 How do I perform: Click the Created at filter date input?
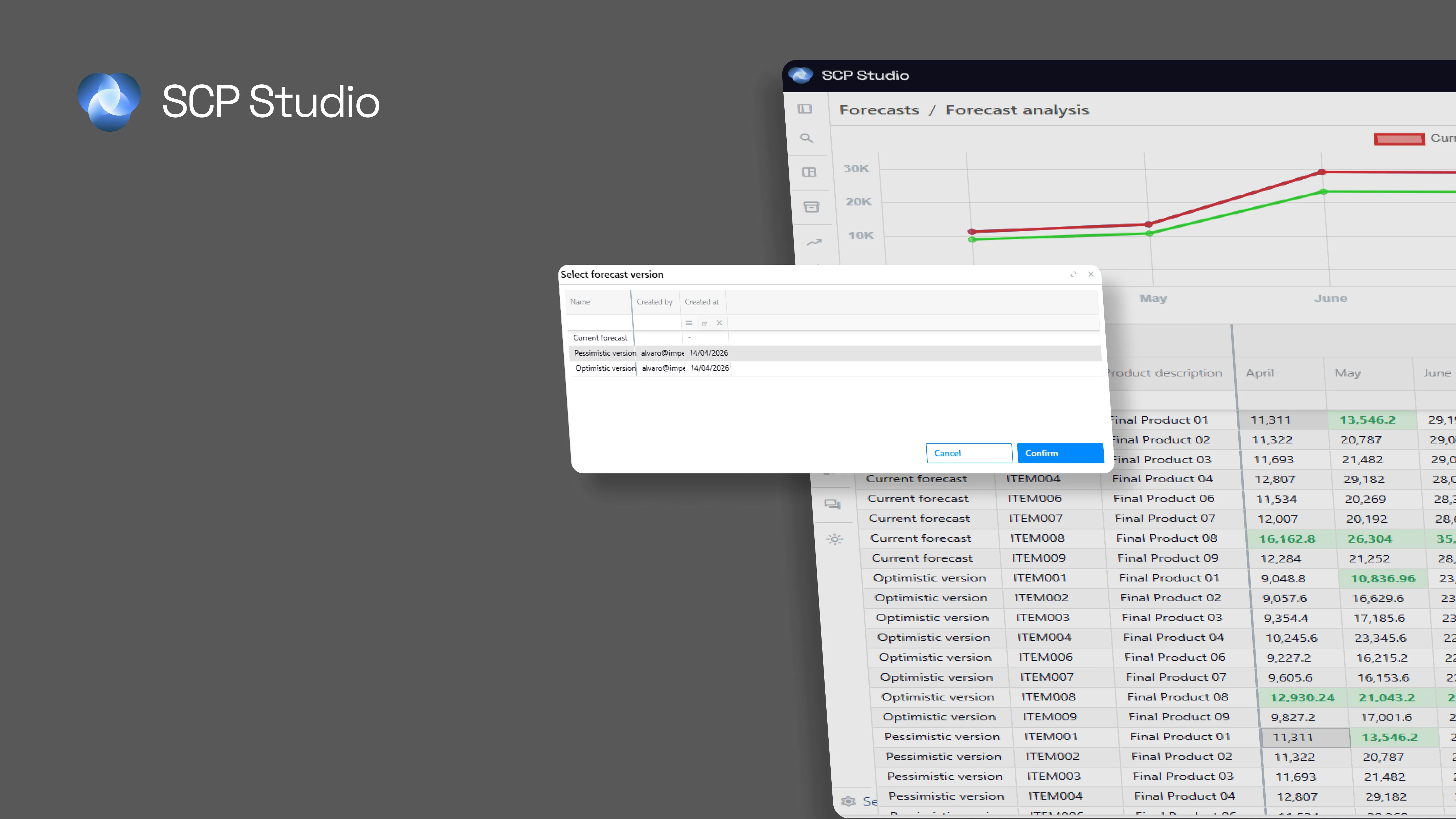pos(704,323)
